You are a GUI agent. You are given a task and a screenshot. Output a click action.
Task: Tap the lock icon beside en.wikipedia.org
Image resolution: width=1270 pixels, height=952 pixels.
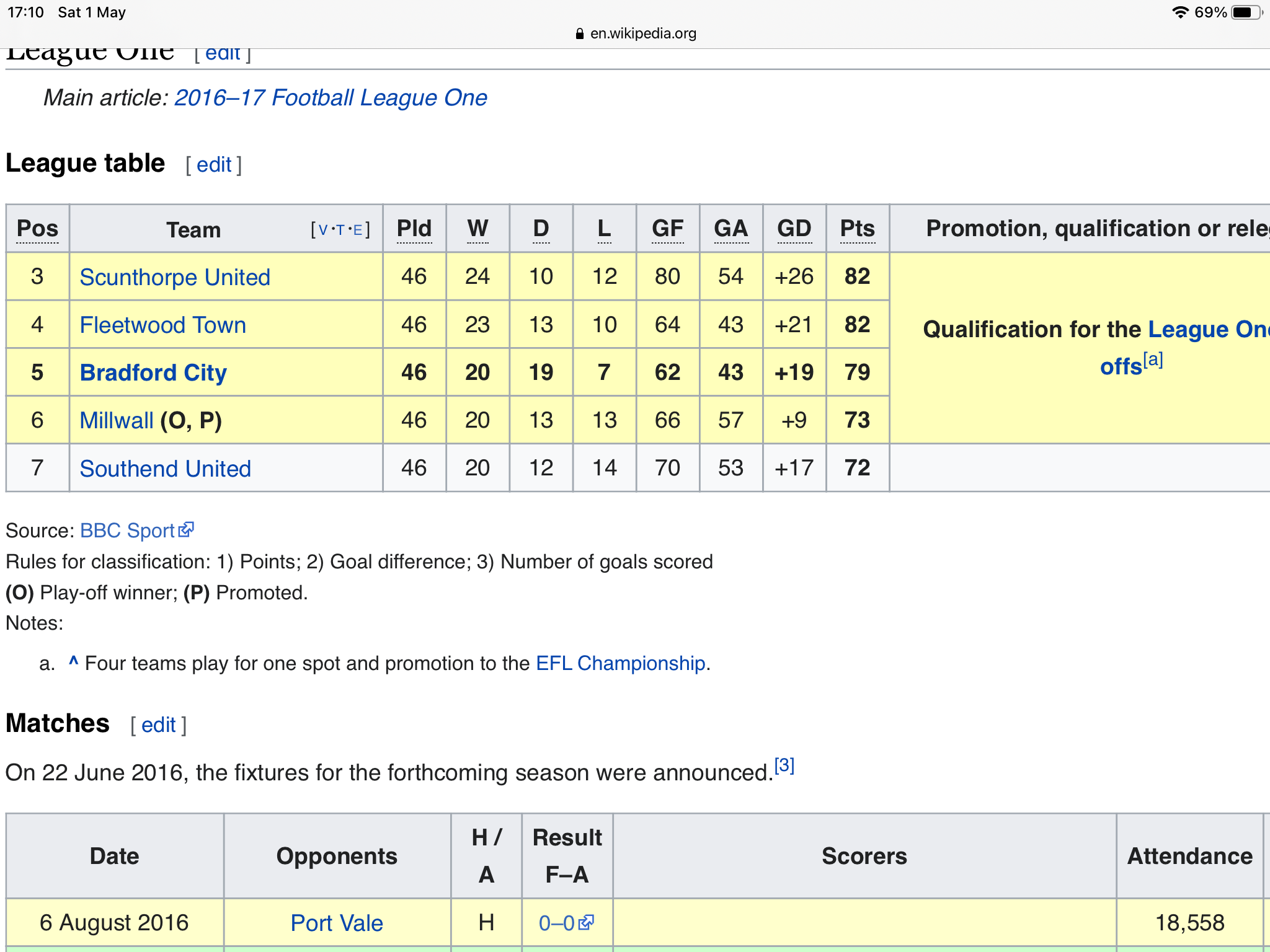tap(580, 33)
